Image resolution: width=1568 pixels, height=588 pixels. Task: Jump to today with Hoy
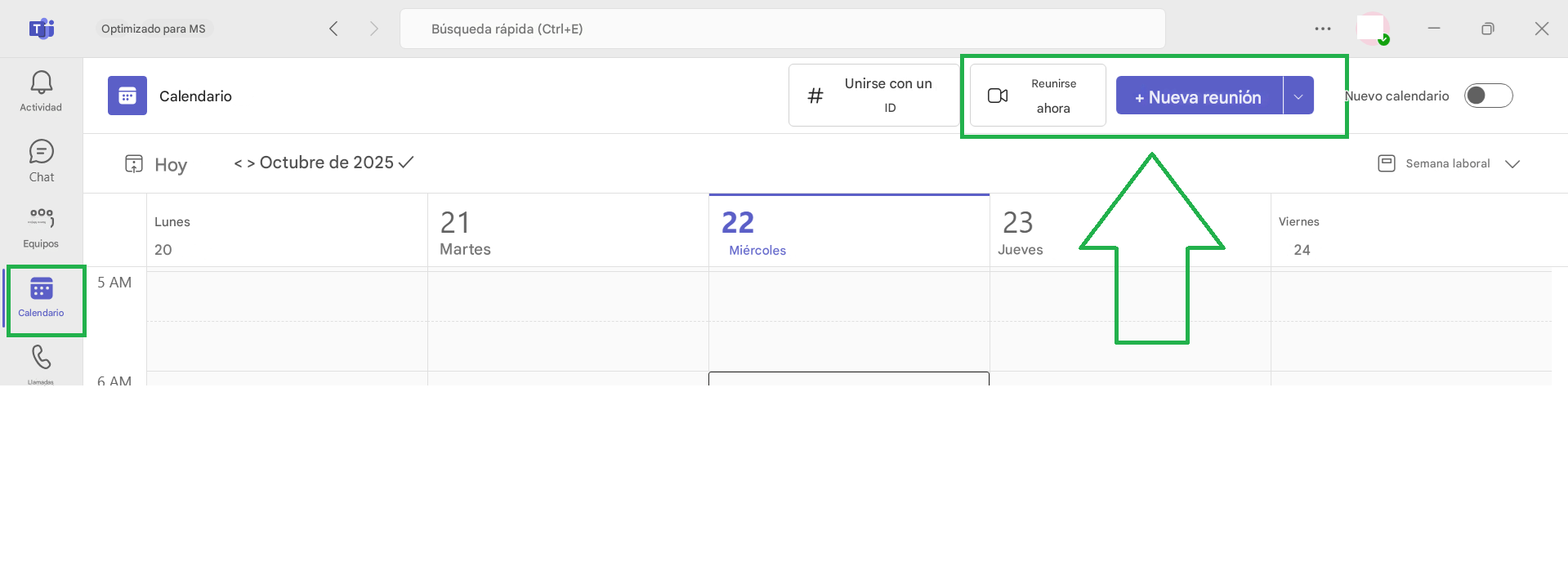tap(171, 165)
